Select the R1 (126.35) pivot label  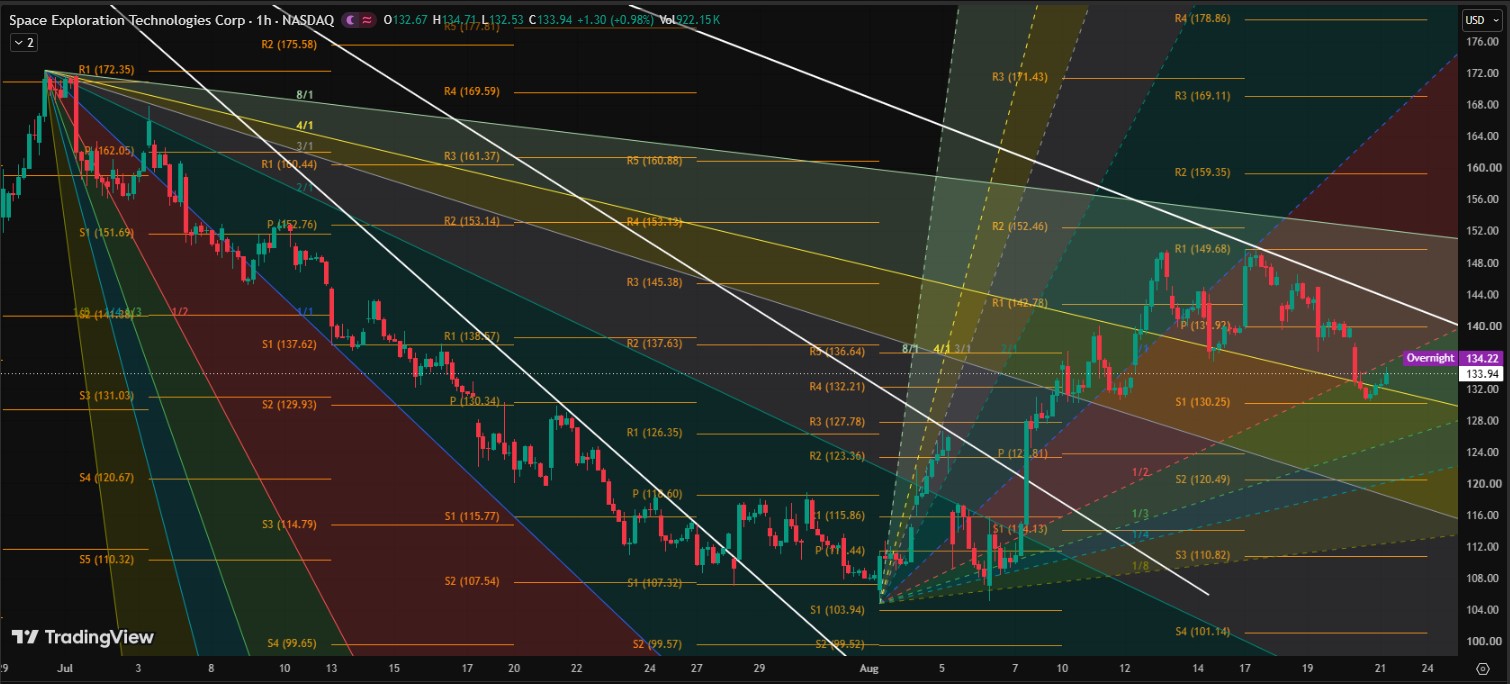click(654, 433)
